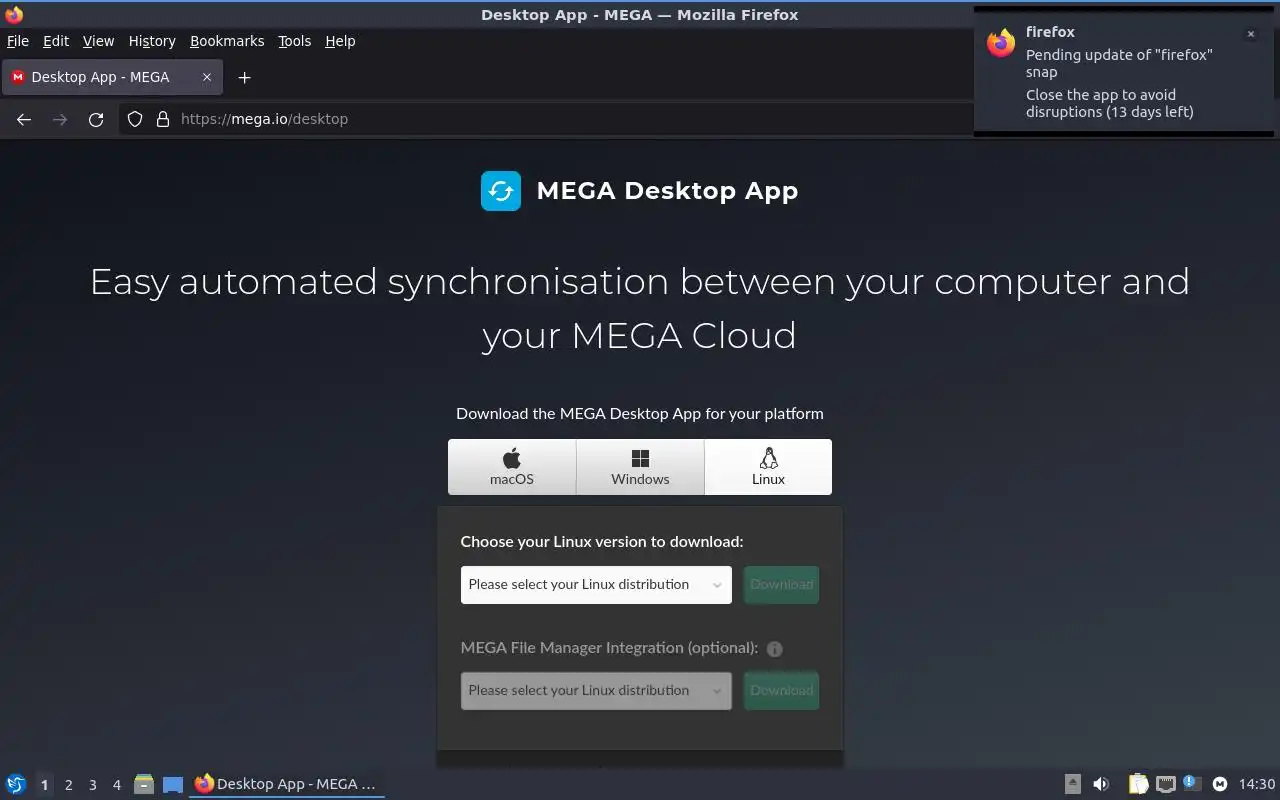1280x800 pixels.
Task: Select the Linux platform tab
Action: click(x=768, y=467)
